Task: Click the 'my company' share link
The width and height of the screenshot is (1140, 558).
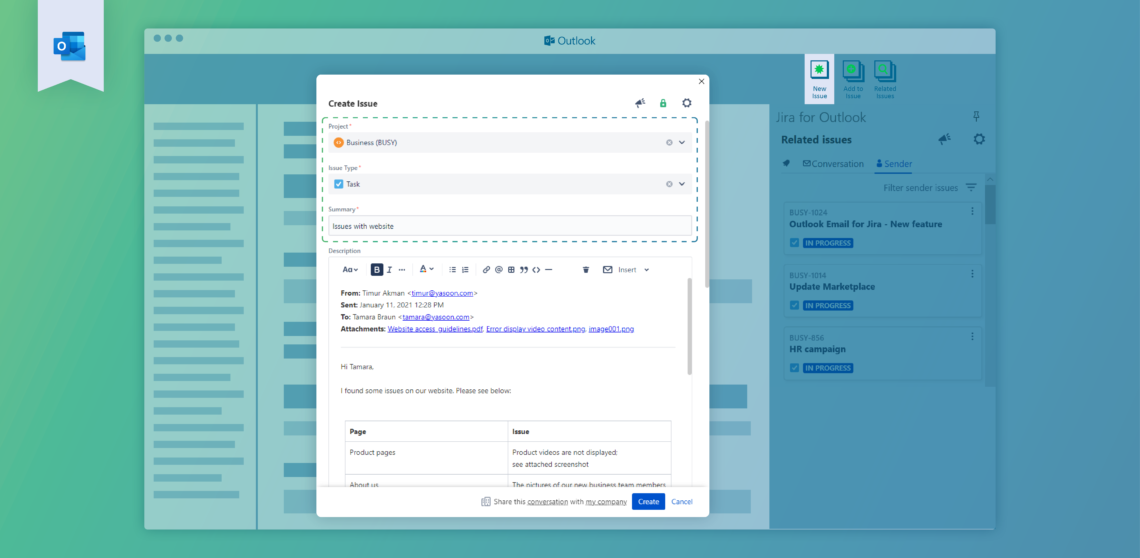Action: point(606,502)
